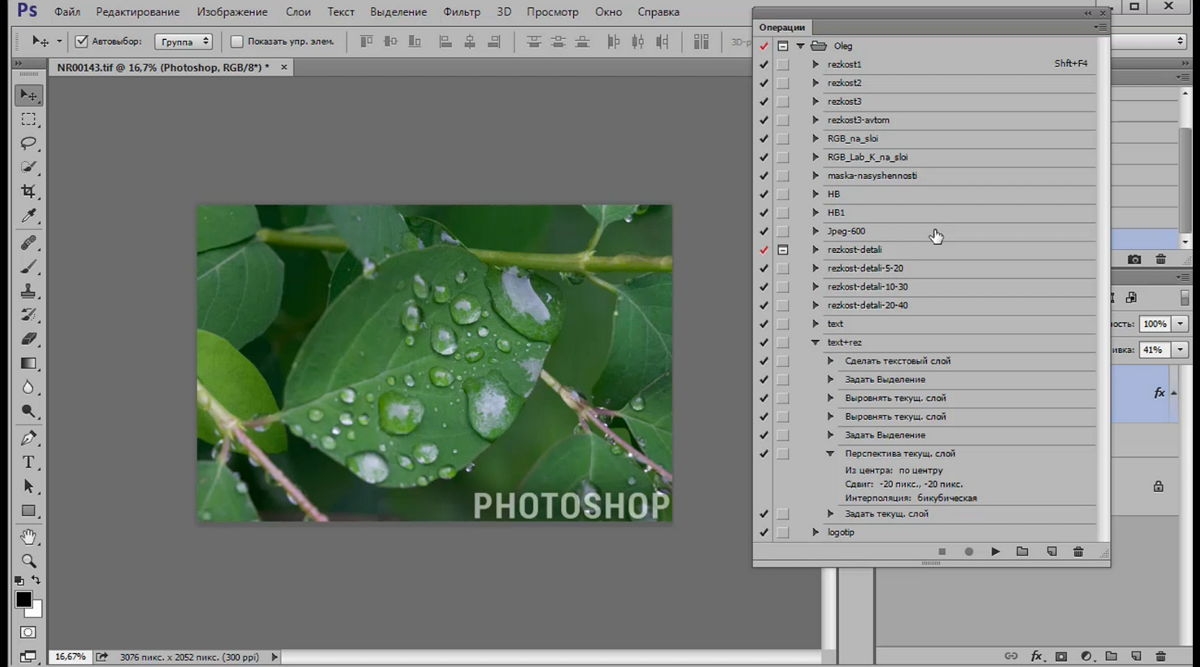Expand the RGB_na_sloi action
The height and width of the screenshot is (667, 1200).
(816, 138)
